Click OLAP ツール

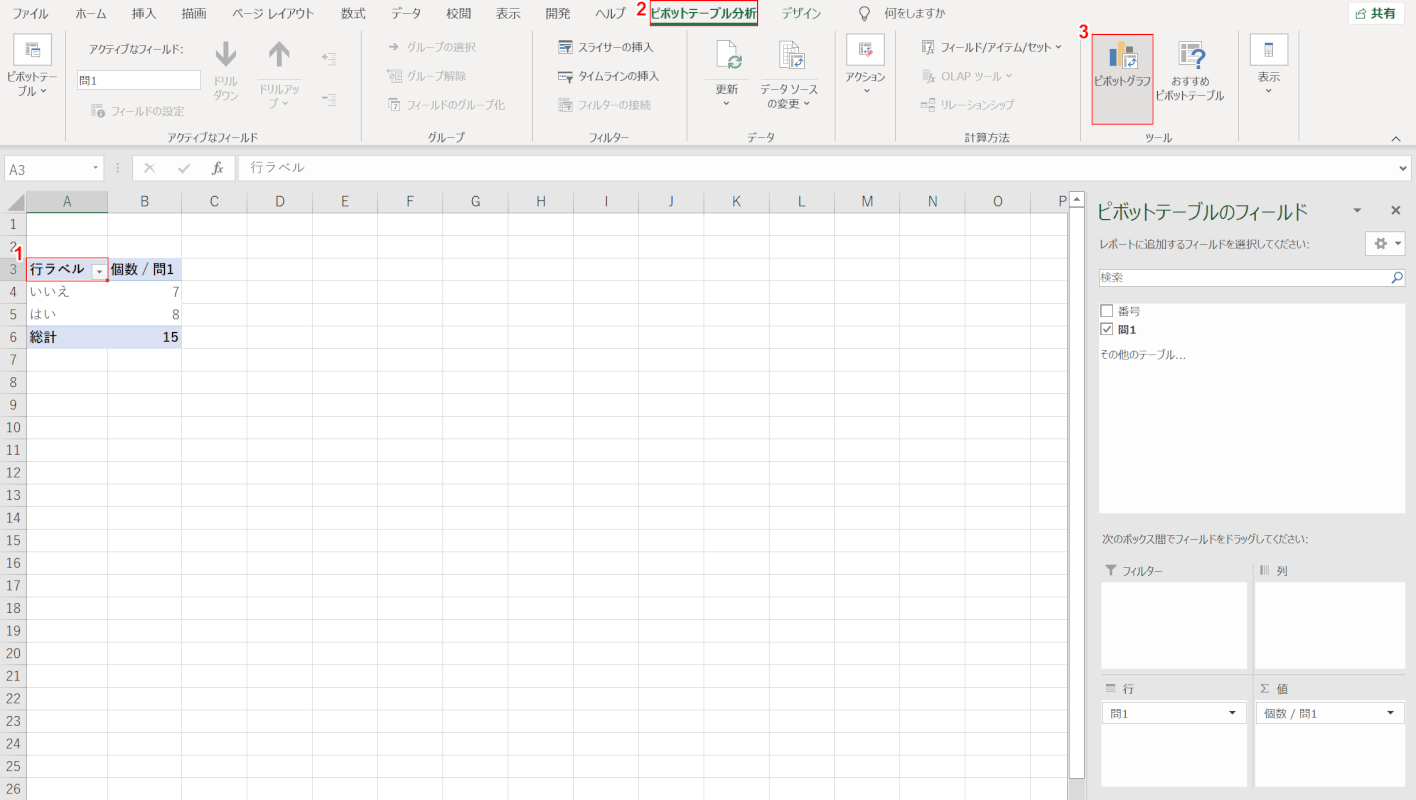pos(966,76)
